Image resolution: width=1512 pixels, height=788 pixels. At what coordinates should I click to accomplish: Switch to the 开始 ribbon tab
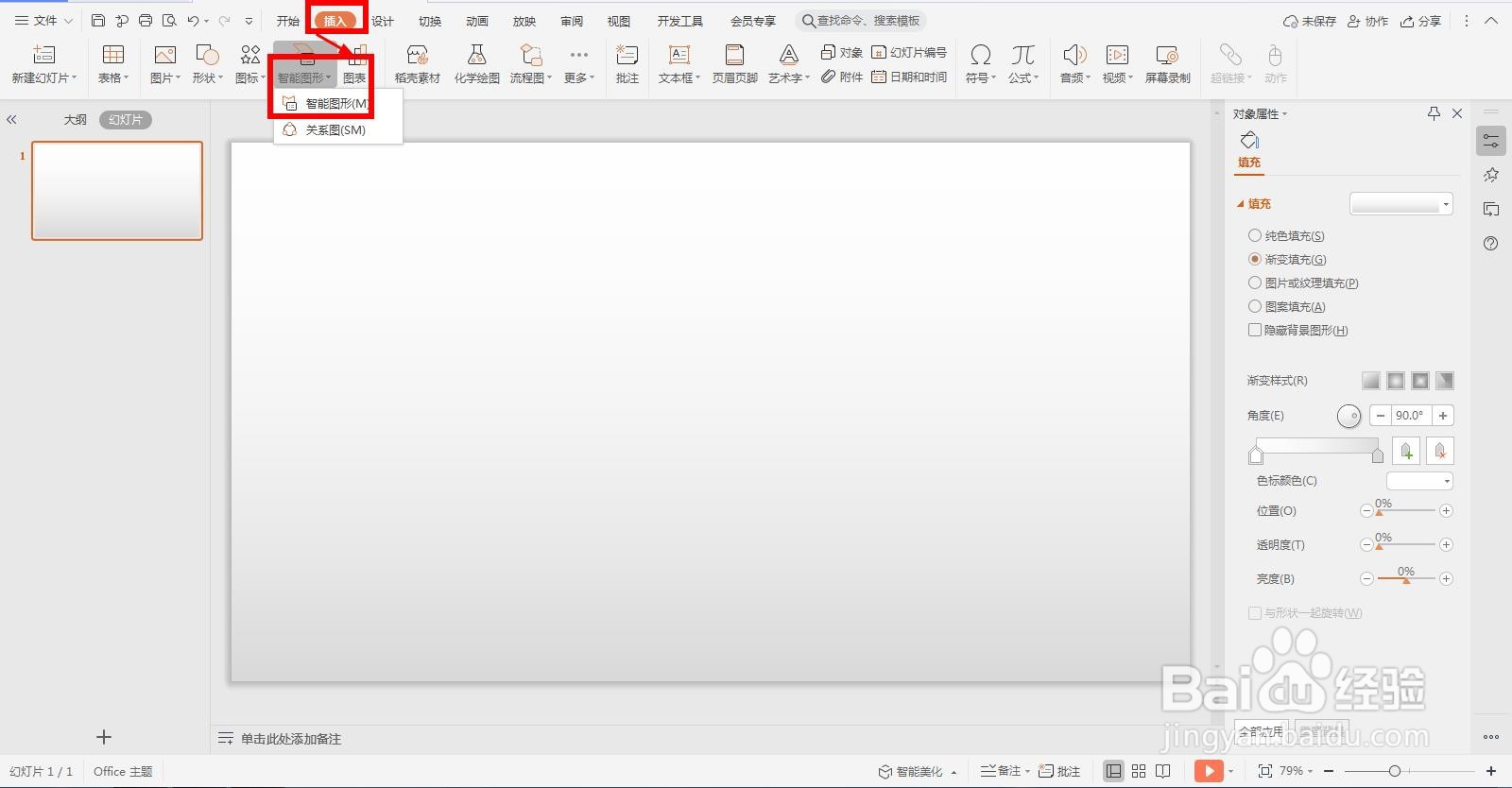pyautogui.click(x=287, y=21)
